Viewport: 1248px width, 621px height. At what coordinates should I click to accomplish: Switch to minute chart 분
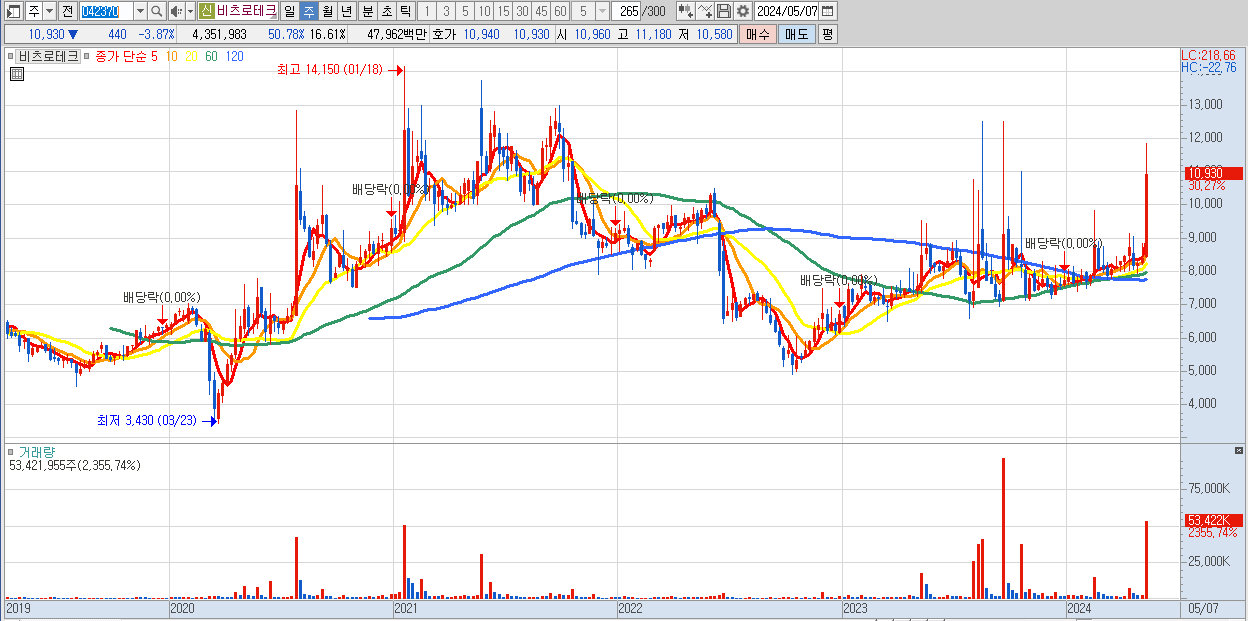367,11
